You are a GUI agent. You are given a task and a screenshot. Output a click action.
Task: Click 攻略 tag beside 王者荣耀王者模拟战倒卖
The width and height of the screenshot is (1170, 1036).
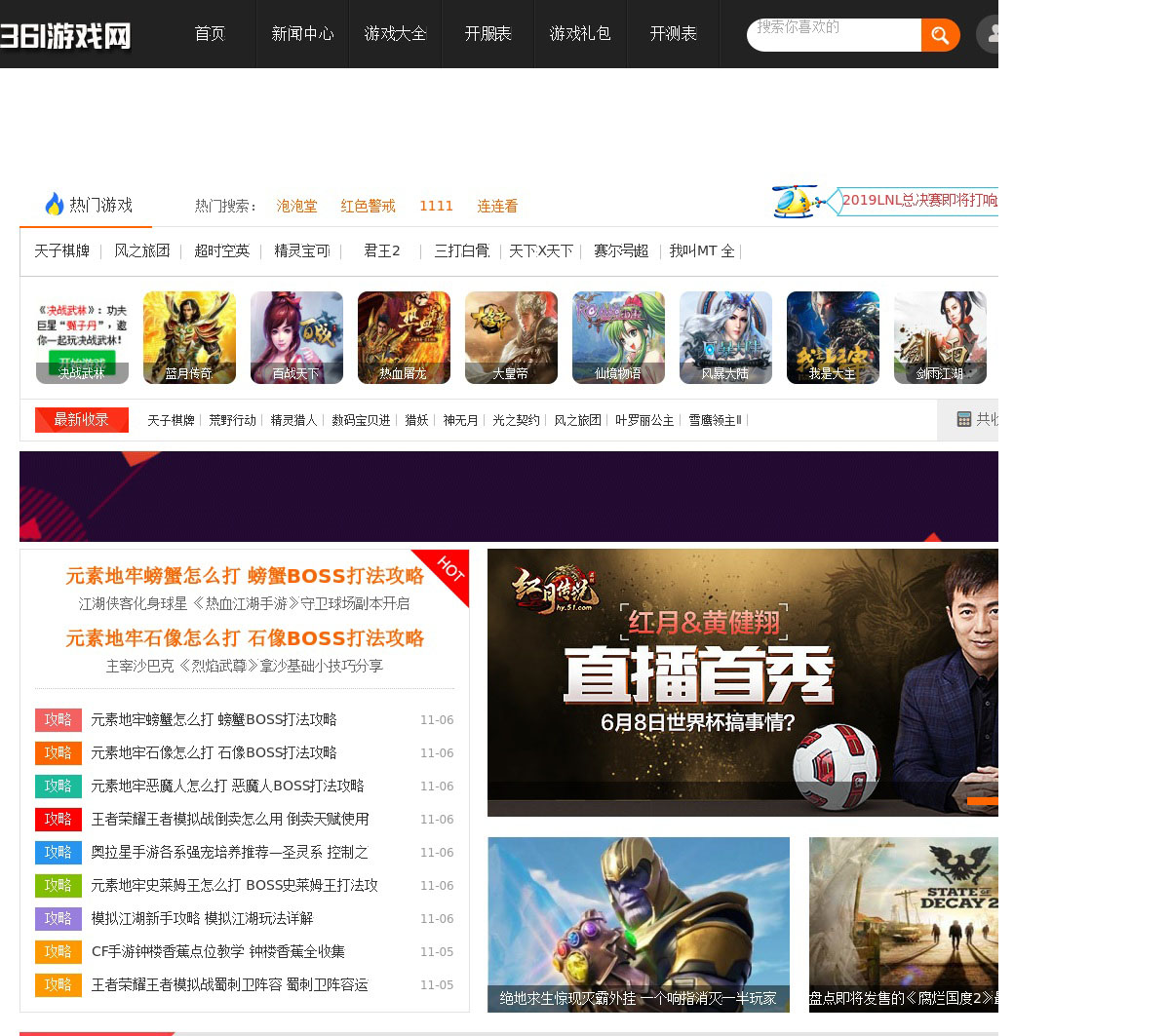pyautogui.click(x=58, y=819)
